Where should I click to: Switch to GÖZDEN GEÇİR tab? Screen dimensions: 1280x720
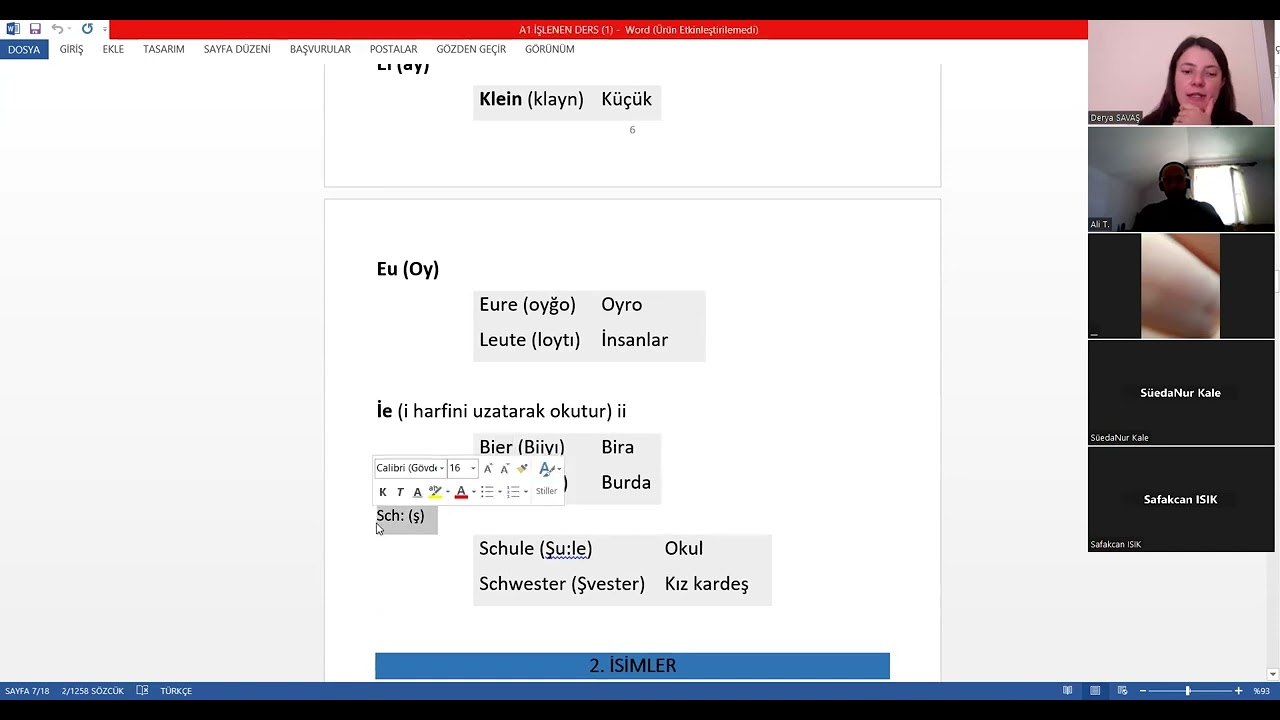tap(471, 49)
